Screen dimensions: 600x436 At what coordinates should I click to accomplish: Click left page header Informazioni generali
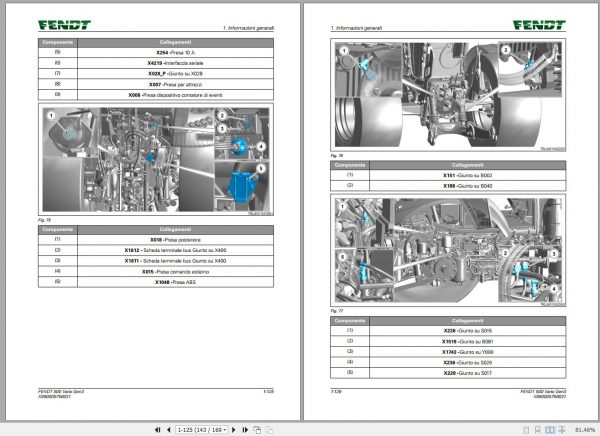(x=248, y=28)
